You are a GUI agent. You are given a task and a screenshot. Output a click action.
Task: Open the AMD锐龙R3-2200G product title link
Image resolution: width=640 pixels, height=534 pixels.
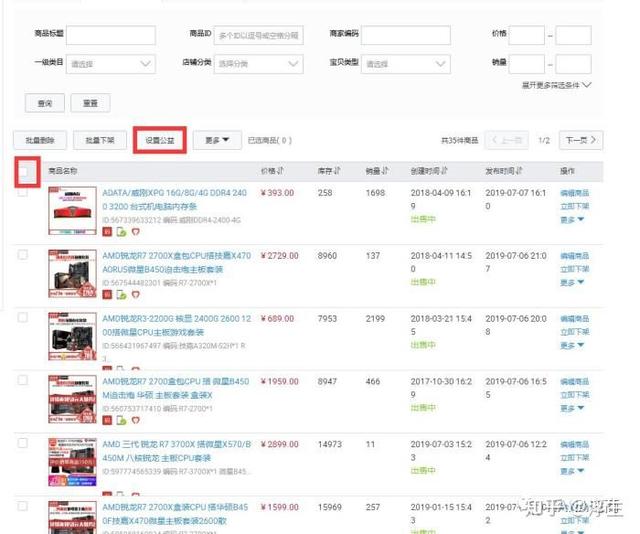176,325
